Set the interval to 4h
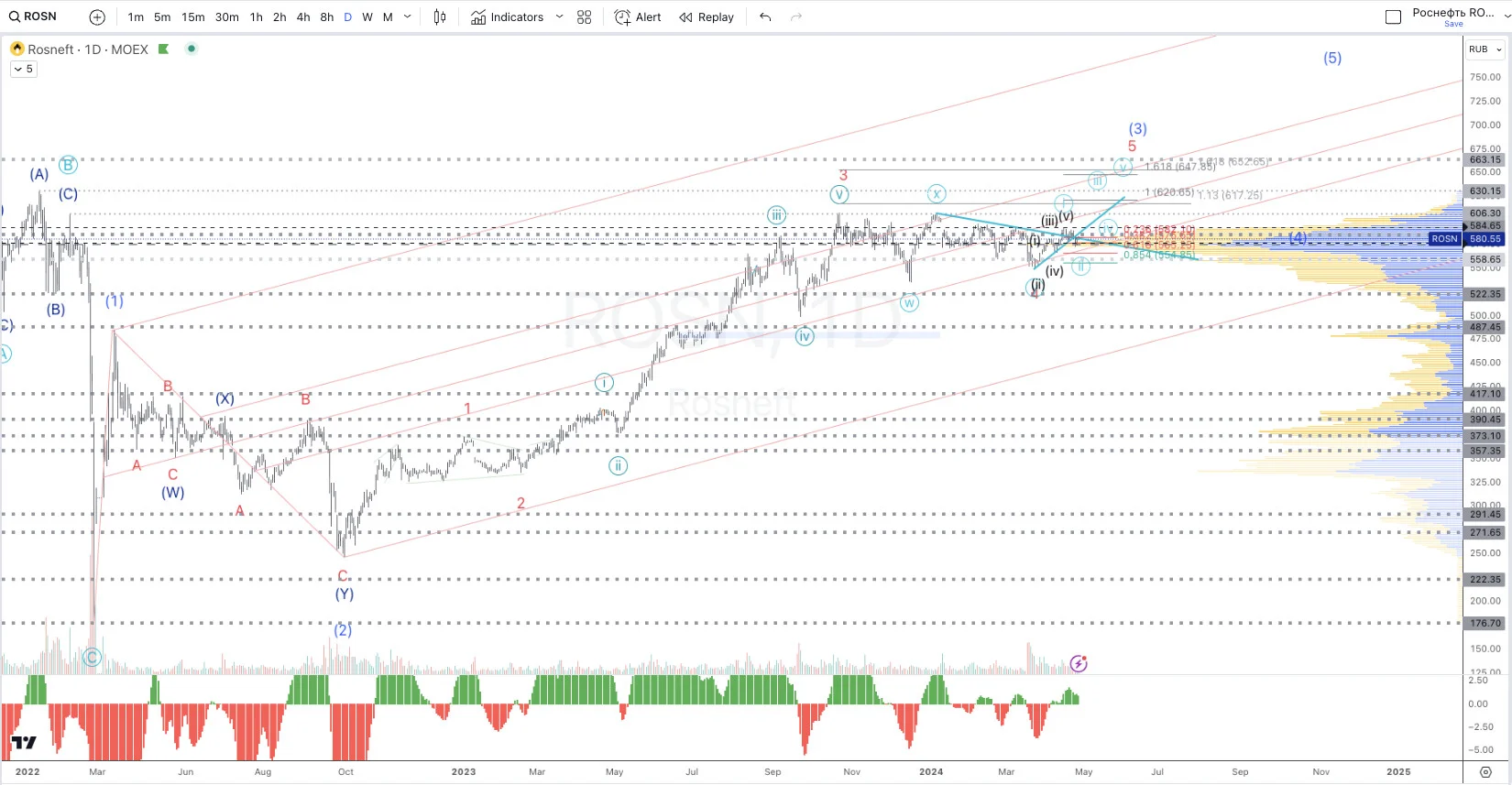 303,16
